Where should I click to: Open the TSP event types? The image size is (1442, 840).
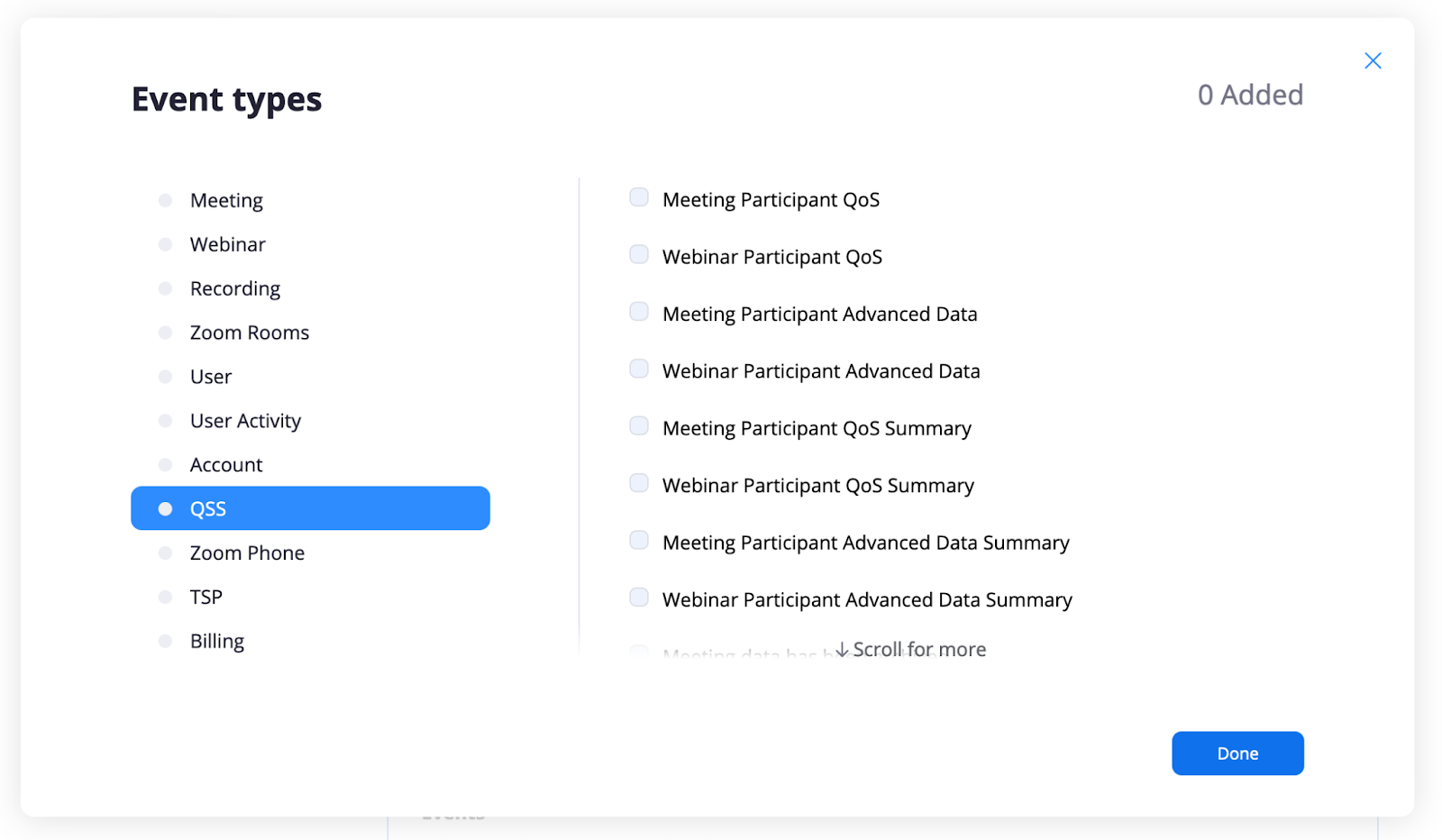click(x=205, y=596)
